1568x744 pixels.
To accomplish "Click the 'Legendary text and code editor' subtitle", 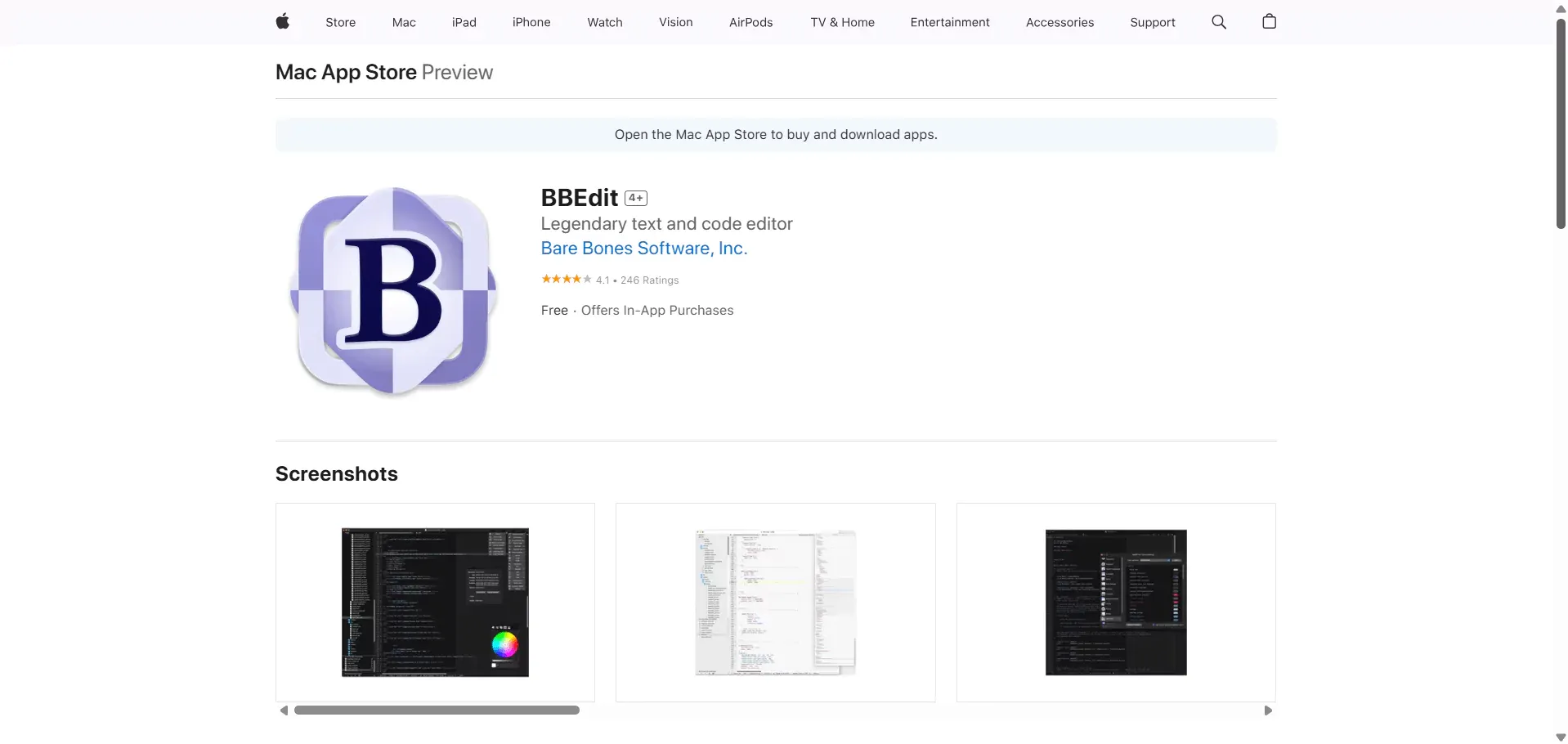I will click(667, 224).
